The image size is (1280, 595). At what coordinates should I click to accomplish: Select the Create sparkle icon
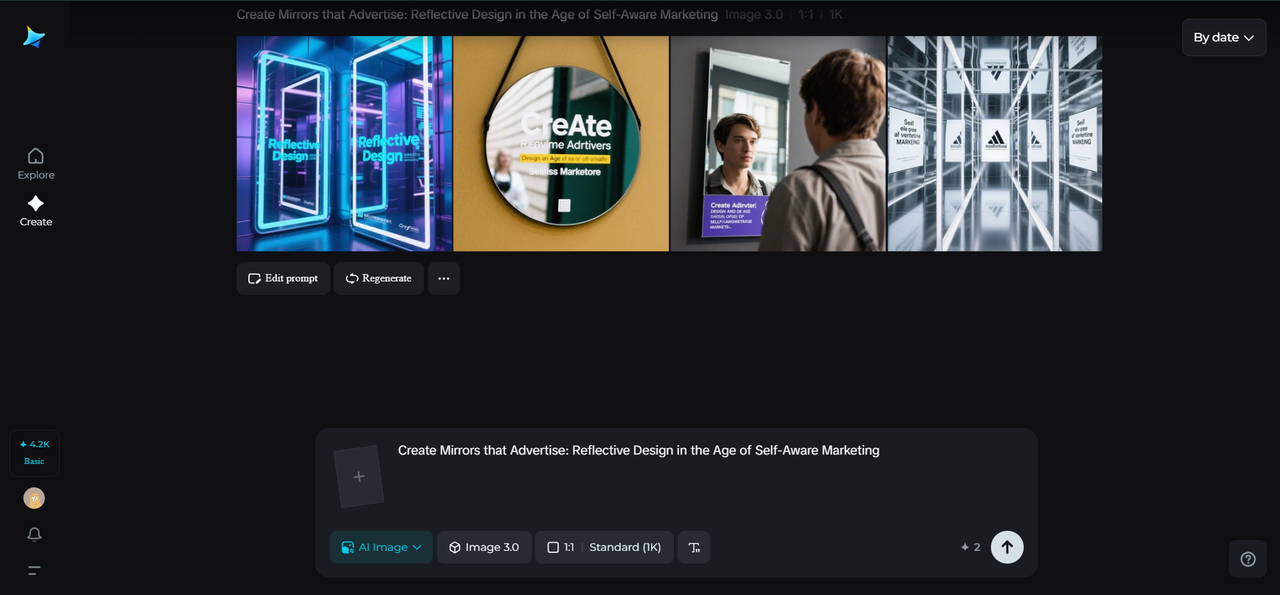point(36,204)
